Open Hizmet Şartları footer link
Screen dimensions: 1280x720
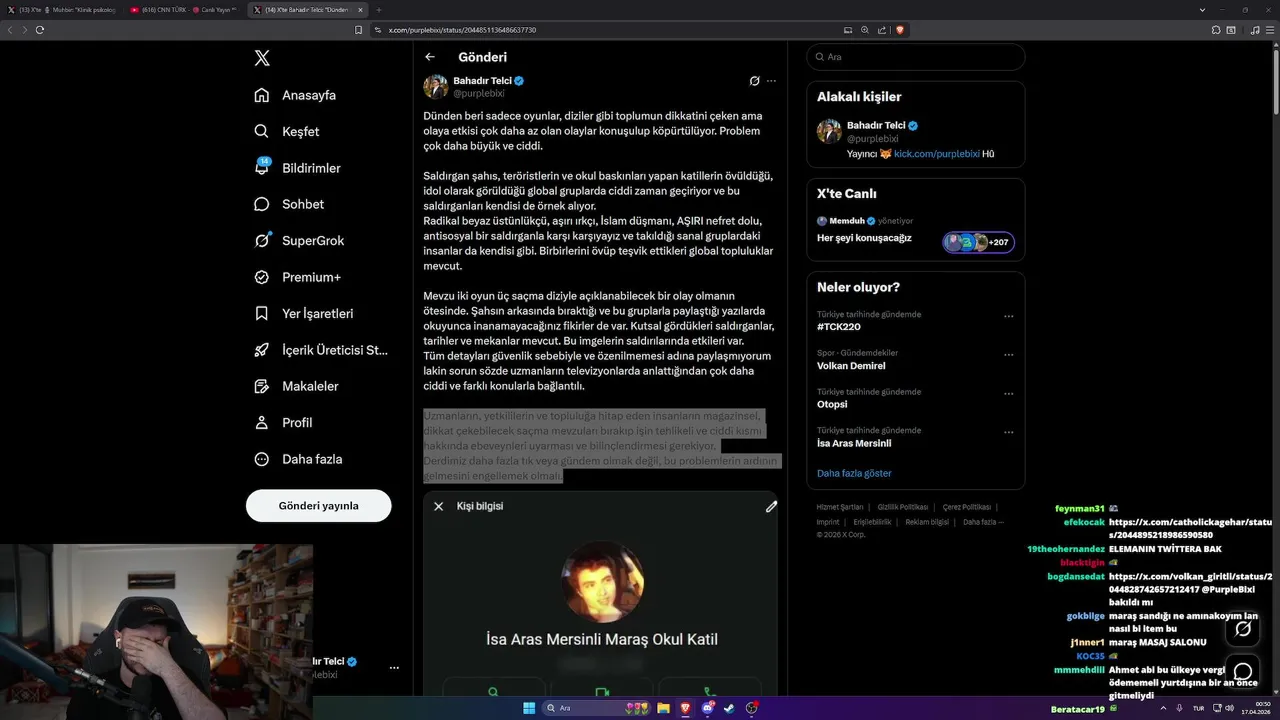tap(840, 507)
